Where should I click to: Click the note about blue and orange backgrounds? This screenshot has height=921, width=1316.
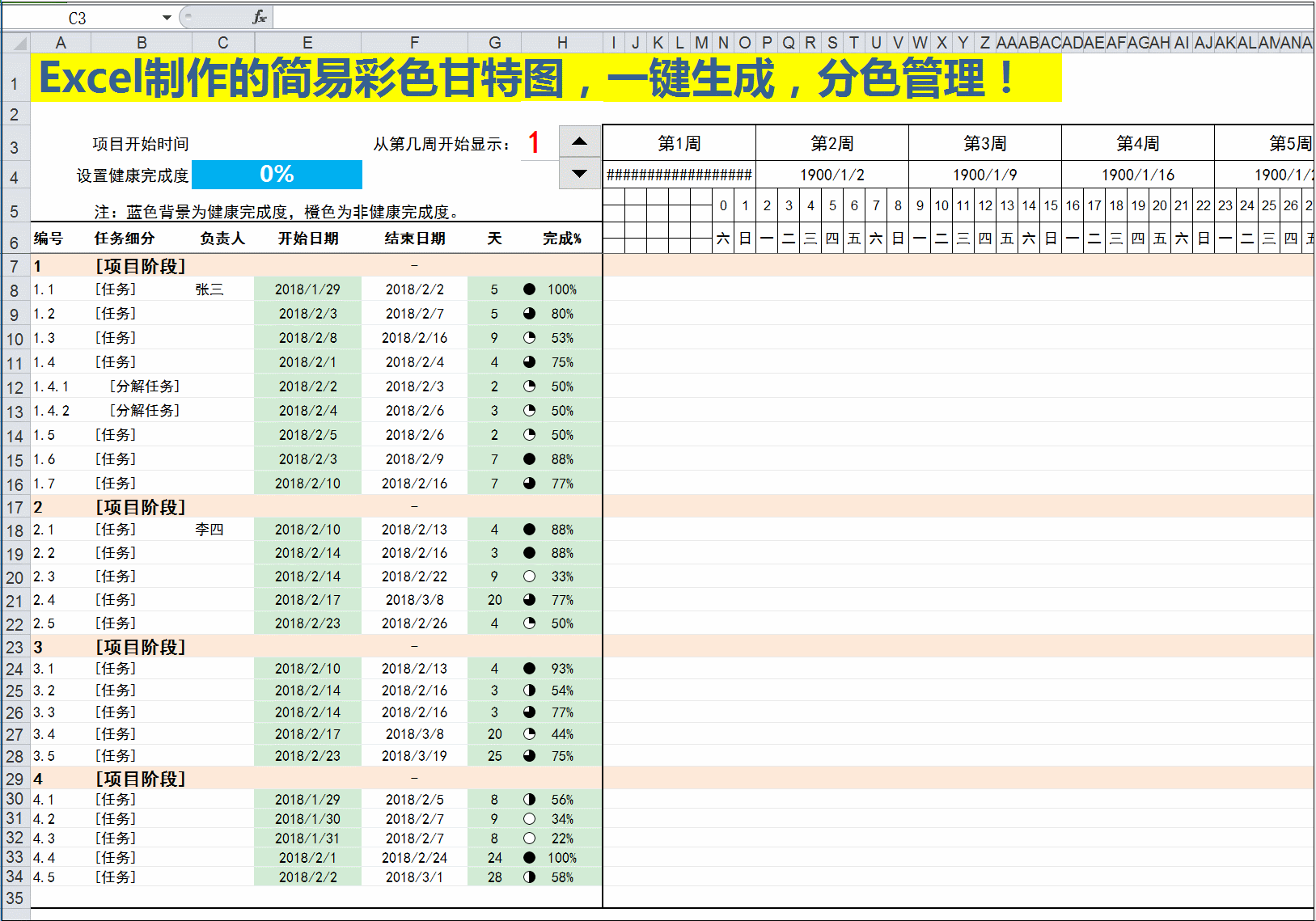click(277, 212)
